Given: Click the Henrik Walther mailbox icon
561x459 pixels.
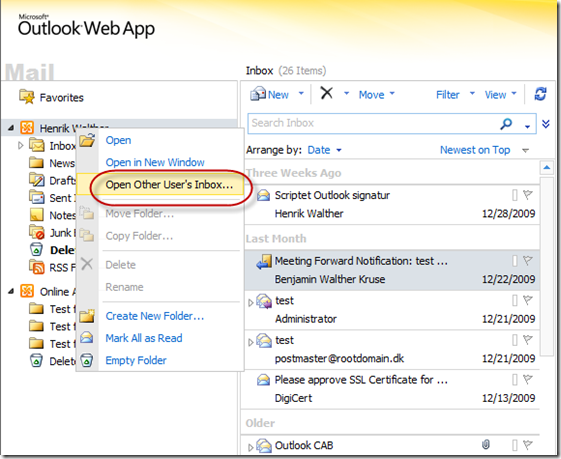Looking at the screenshot, I should pos(27,128).
